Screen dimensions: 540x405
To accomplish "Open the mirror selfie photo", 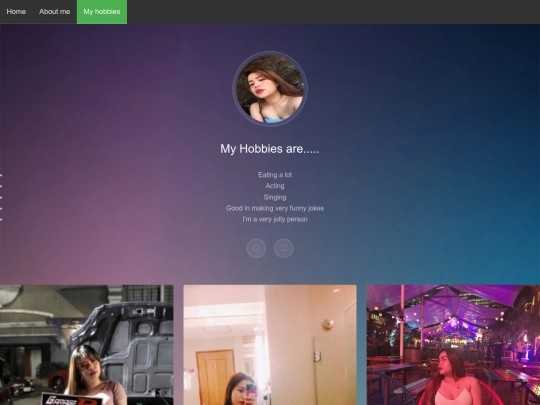I will [x=270, y=345].
